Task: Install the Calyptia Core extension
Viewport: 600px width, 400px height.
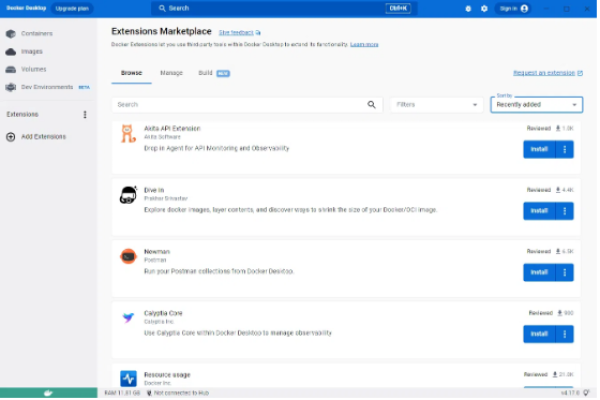Action: [x=538, y=333]
